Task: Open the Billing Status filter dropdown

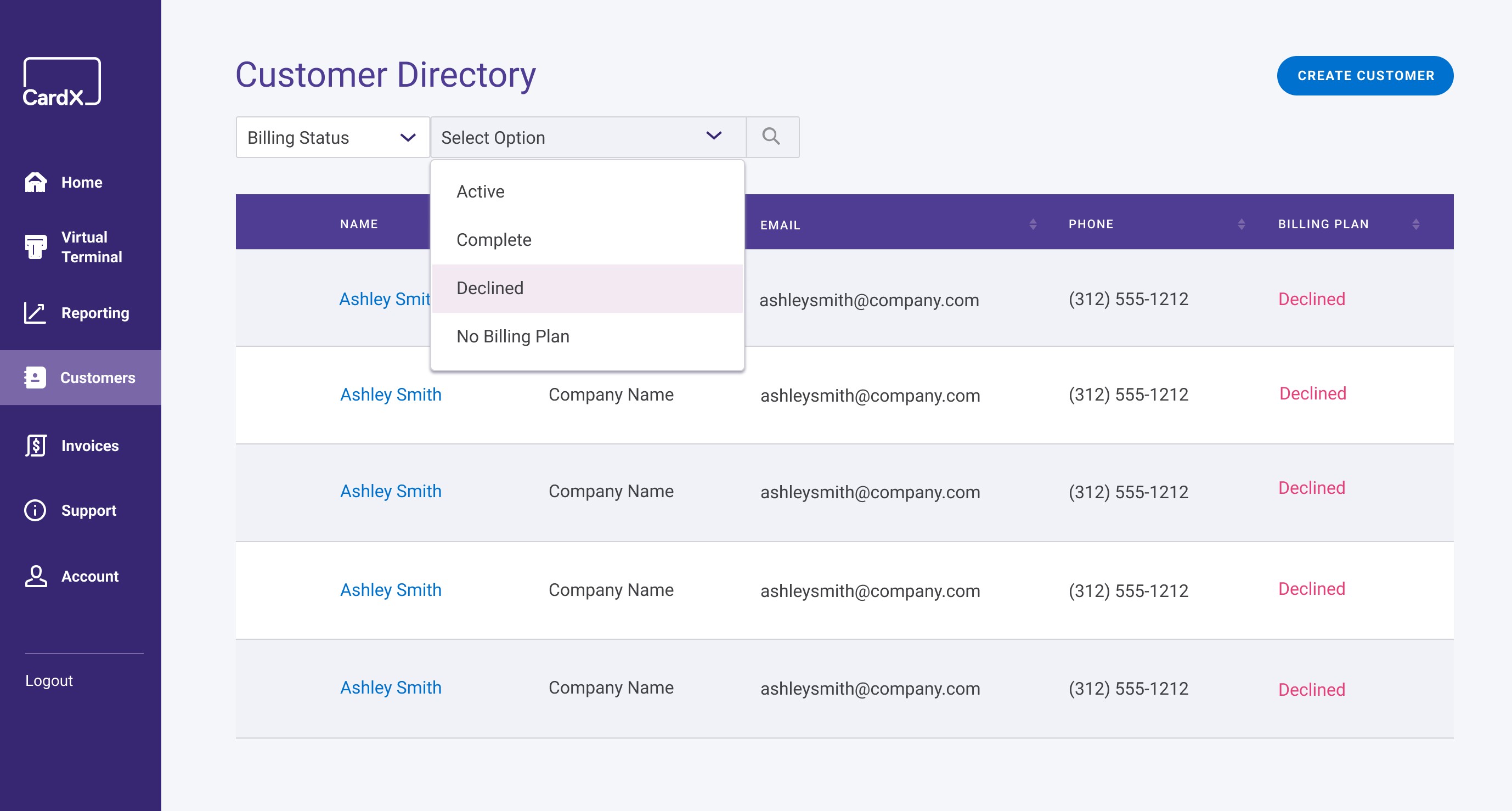Action: [x=333, y=137]
